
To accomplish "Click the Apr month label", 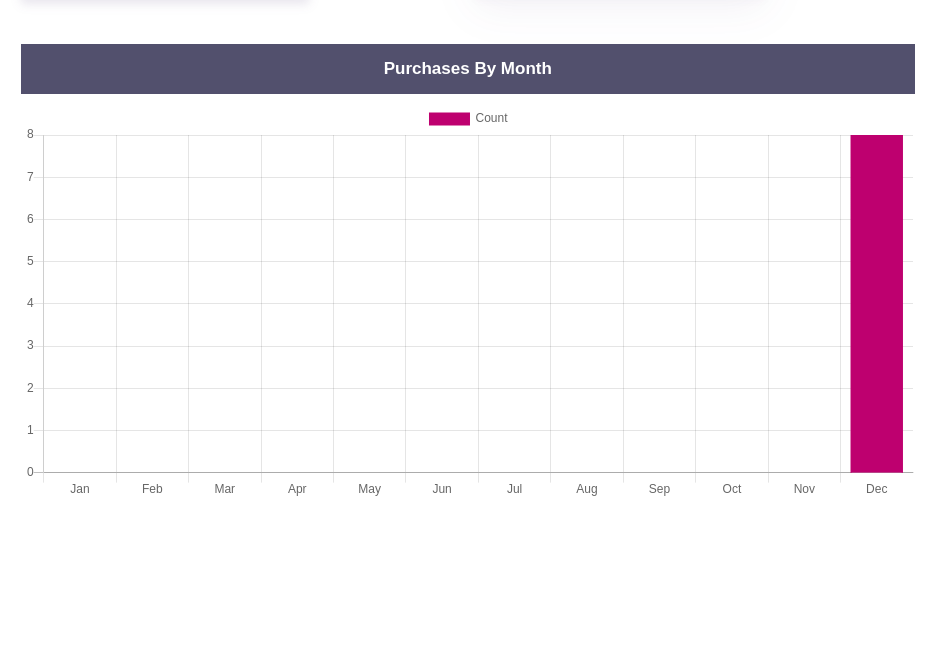I will (297, 489).
